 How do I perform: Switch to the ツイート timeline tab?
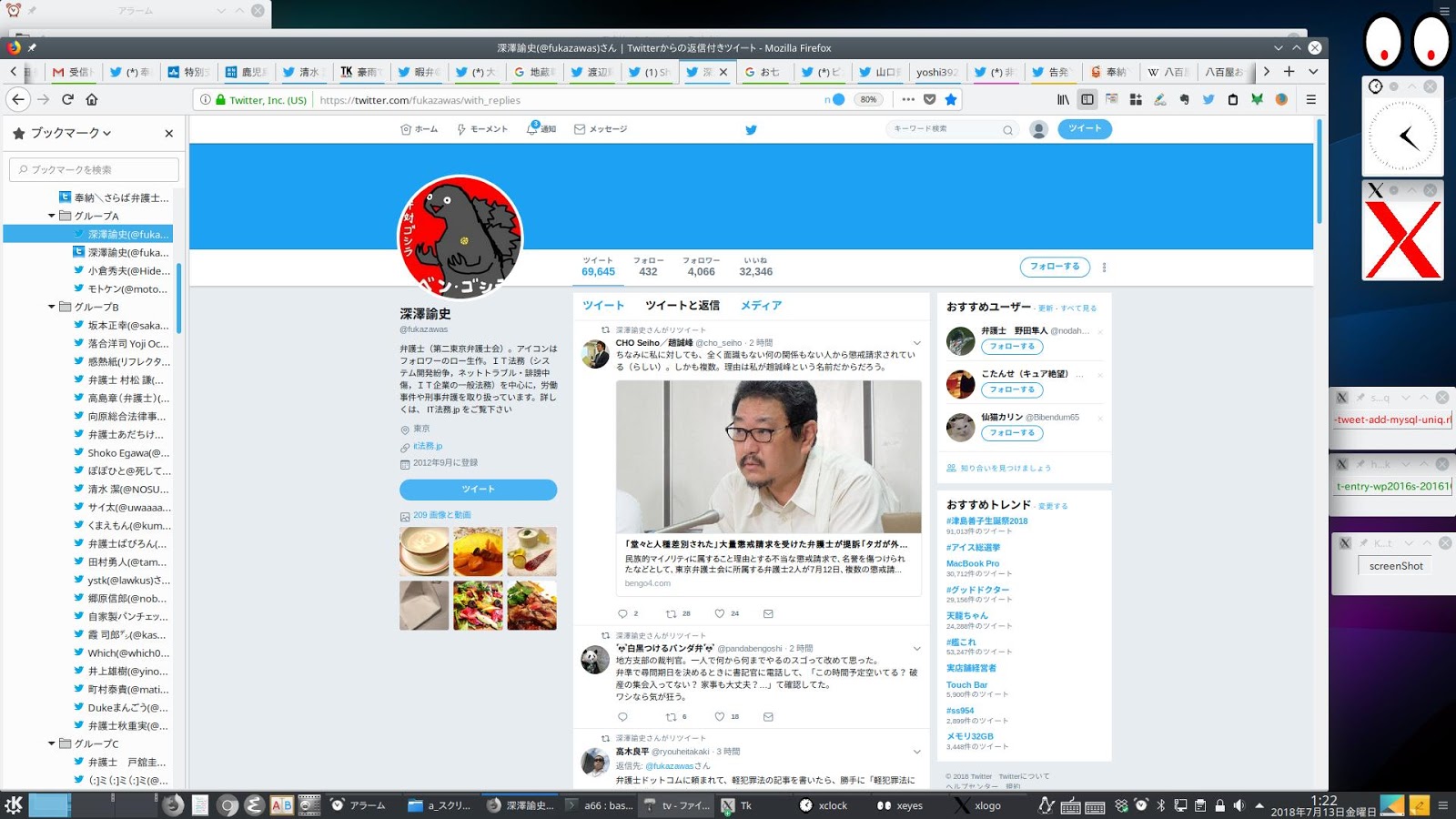coord(603,306)
